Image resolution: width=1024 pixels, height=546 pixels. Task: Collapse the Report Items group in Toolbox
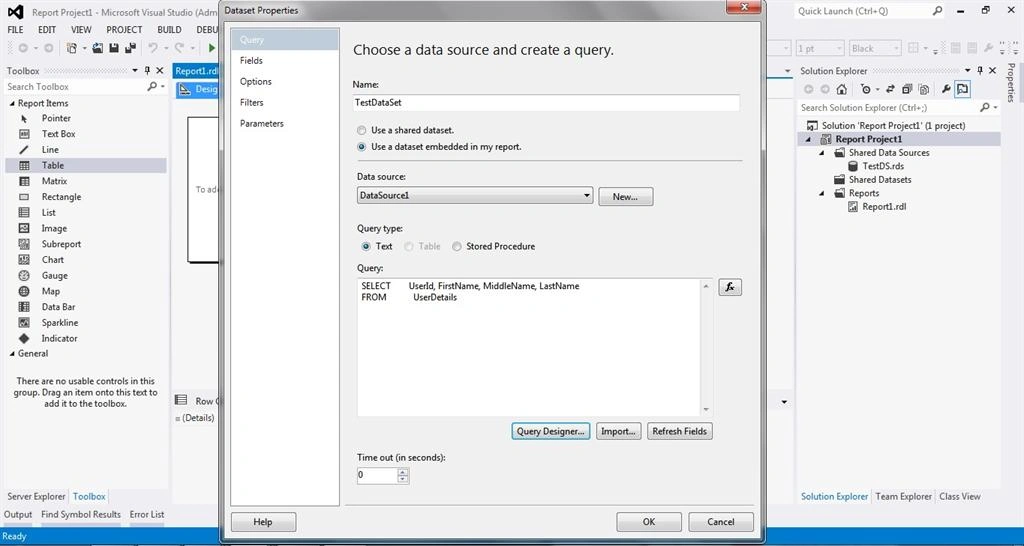pos(12,103)
